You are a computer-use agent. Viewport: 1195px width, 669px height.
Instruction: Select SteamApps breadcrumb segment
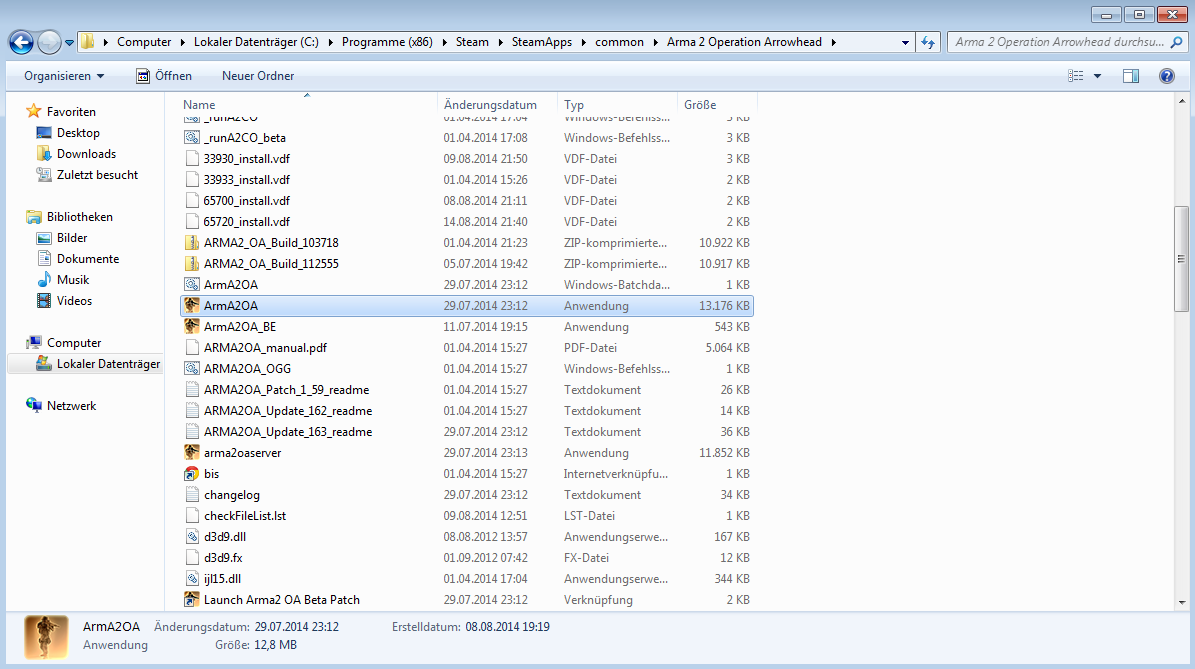point(542,42)
